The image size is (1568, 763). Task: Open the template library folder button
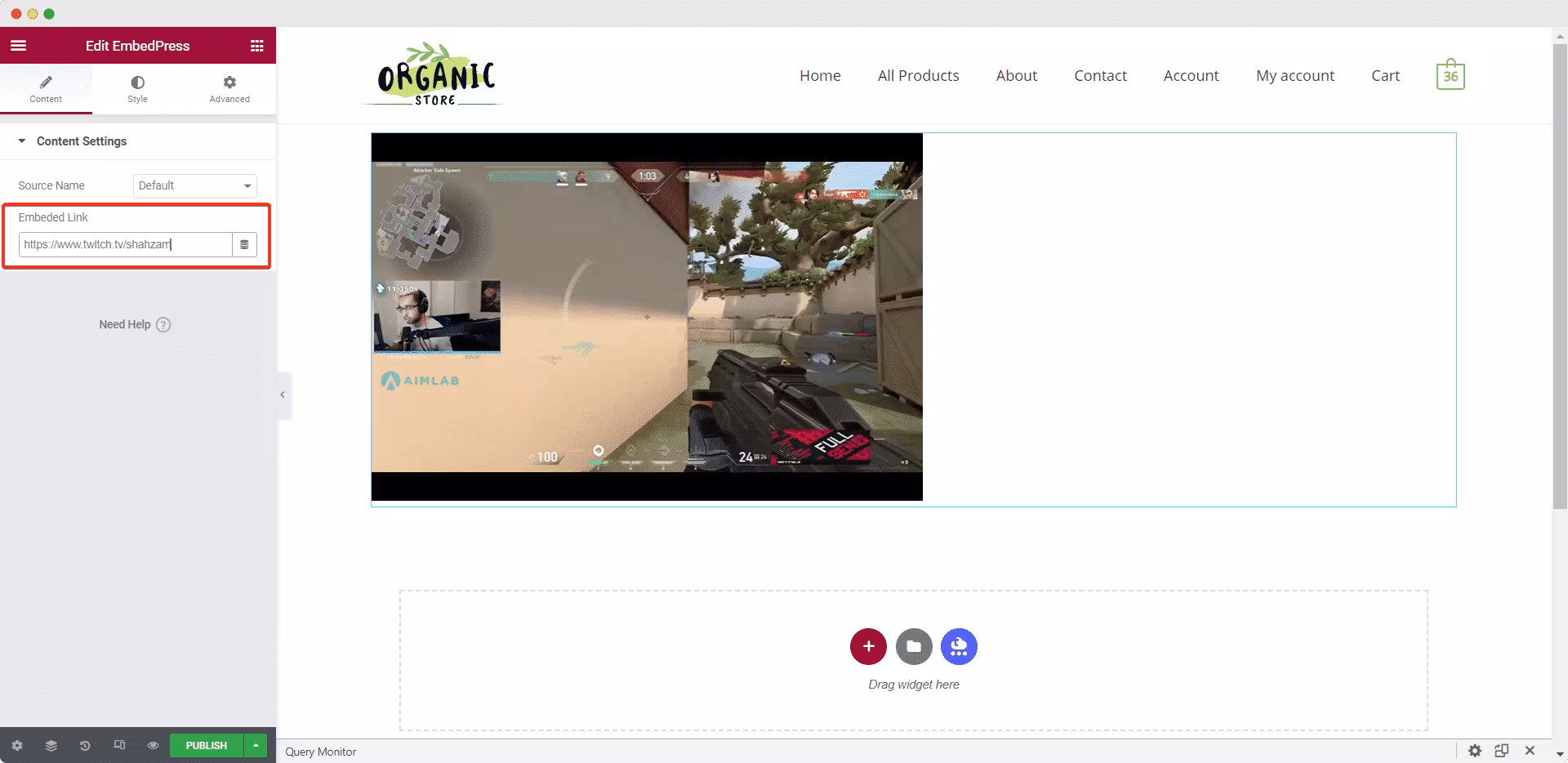click(x=914, y=646)
